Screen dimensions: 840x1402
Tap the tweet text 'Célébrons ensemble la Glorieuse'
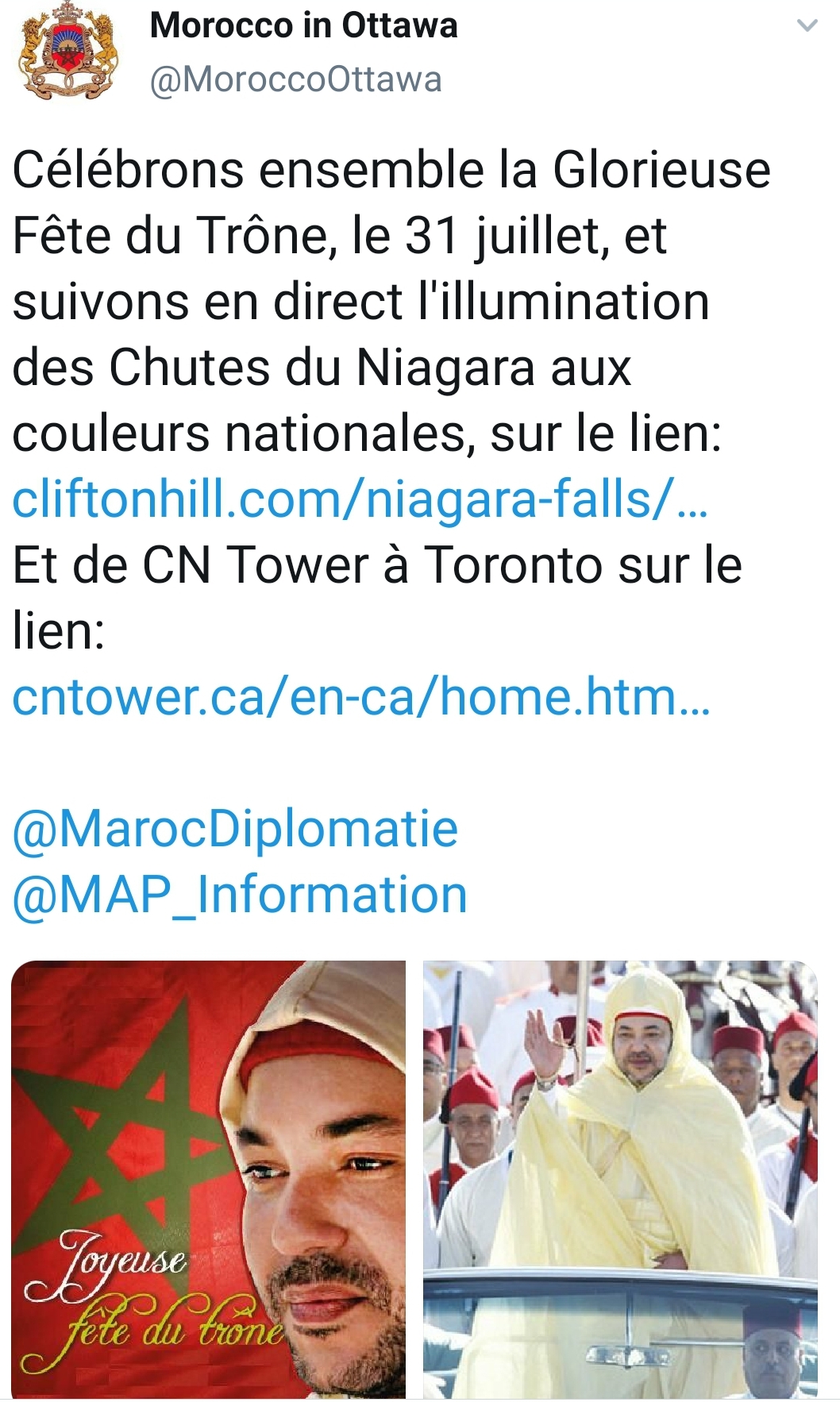pos(391,170)
